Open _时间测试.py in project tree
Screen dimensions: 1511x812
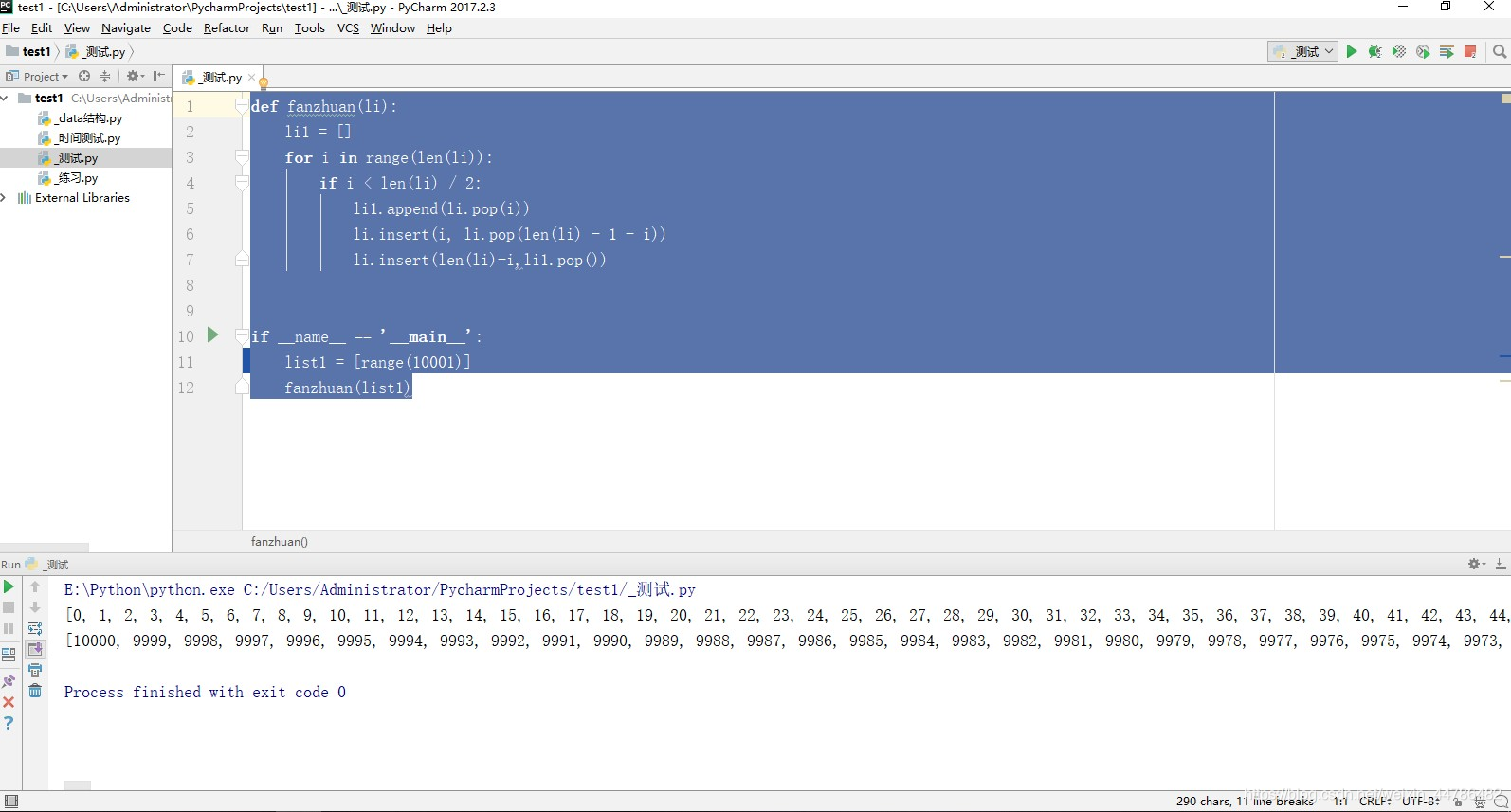[80, 138]
